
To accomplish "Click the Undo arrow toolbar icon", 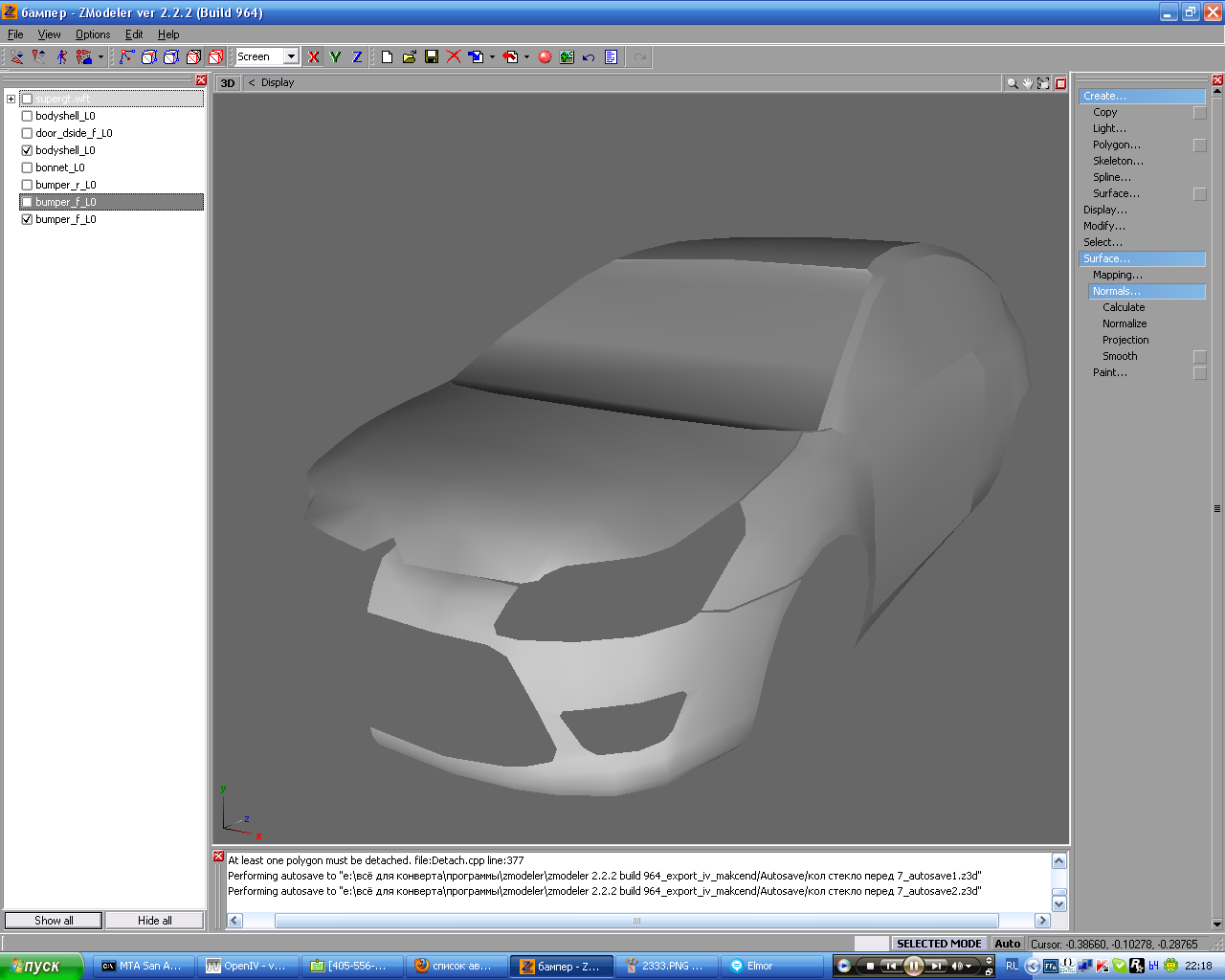I will (589, 57).
